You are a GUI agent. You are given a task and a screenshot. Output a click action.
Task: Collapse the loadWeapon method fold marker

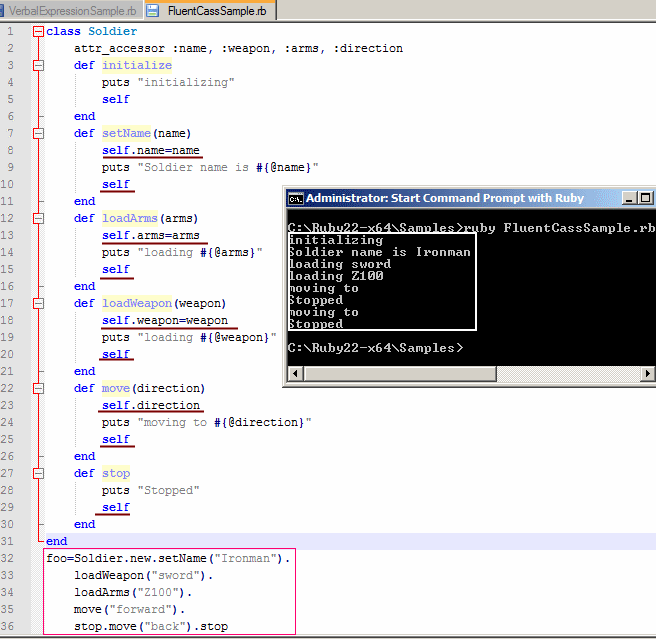click(38, 303)
